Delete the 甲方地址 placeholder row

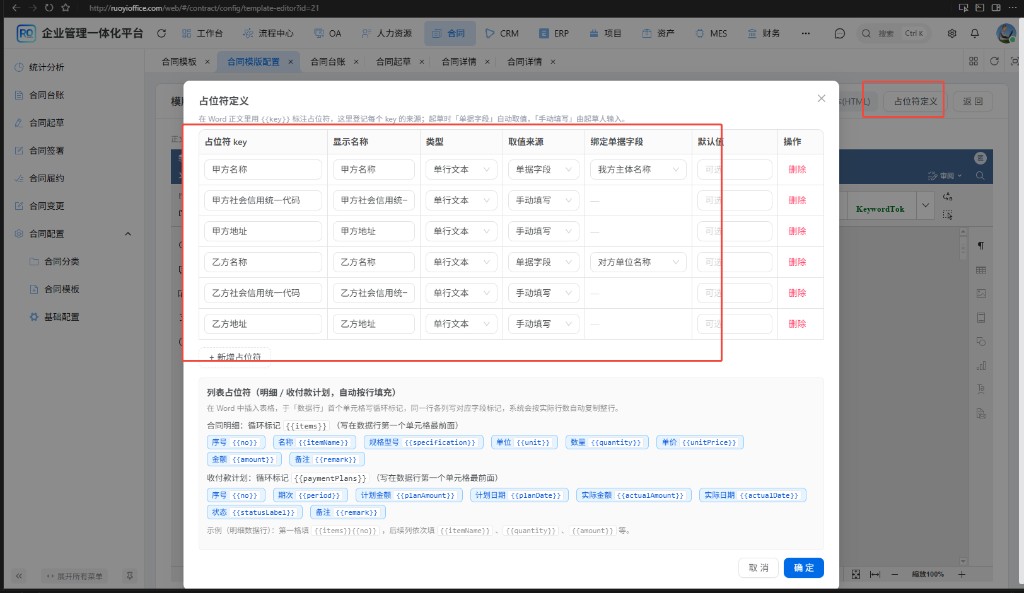click(x=797, y=231)
